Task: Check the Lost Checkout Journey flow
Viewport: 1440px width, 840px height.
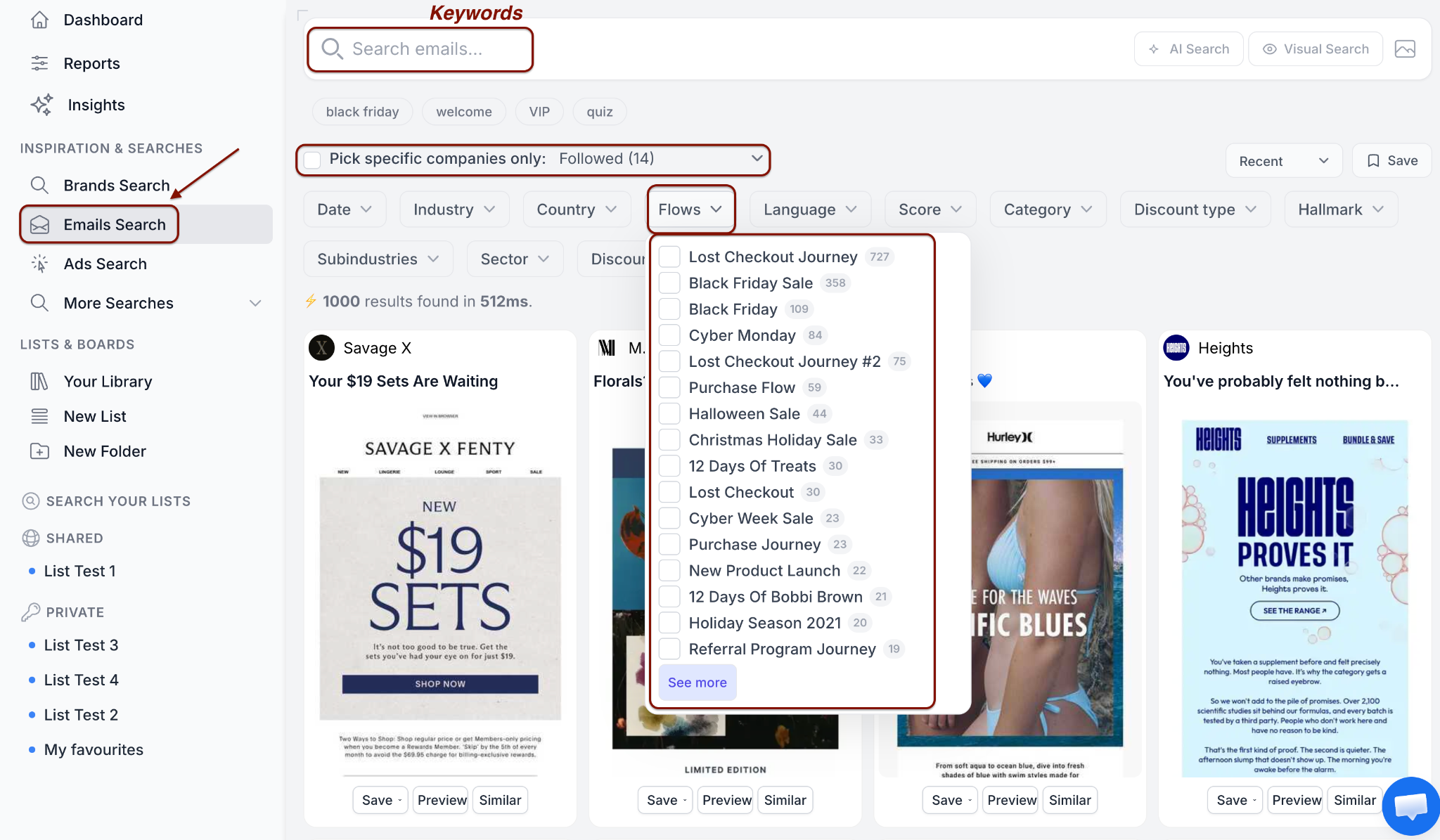Action: [x=669, y=257]
